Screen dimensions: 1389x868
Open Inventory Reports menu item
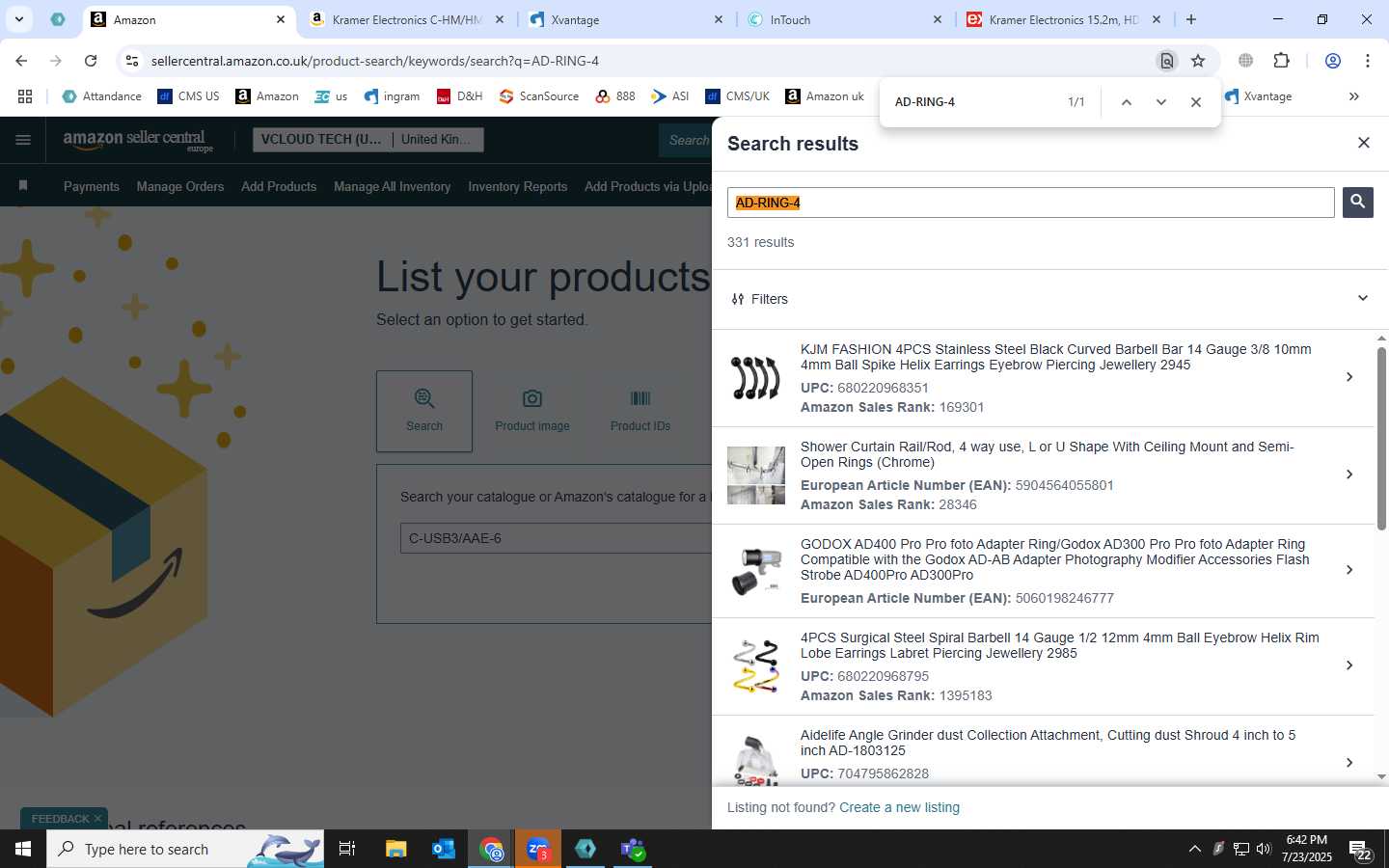tap(518, 186)
